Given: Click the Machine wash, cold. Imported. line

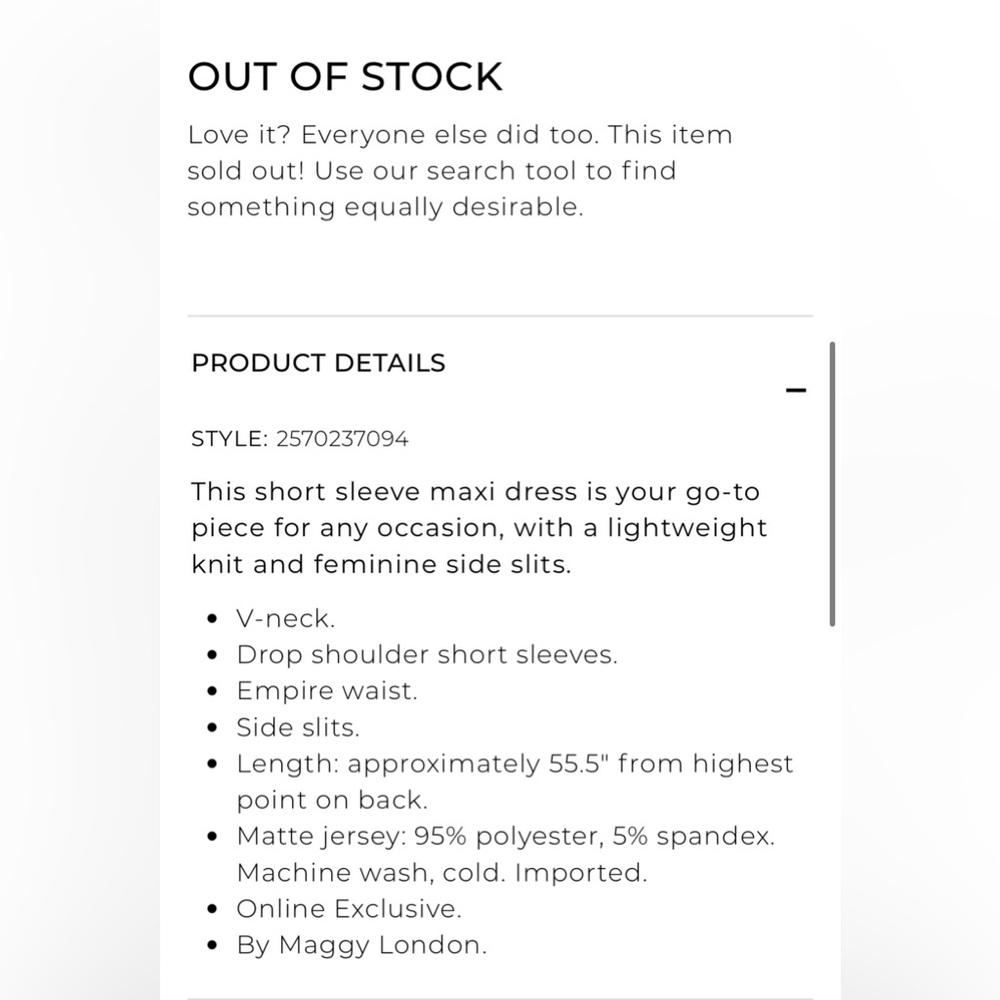Looking at the screenshot, I should (442, 873).
